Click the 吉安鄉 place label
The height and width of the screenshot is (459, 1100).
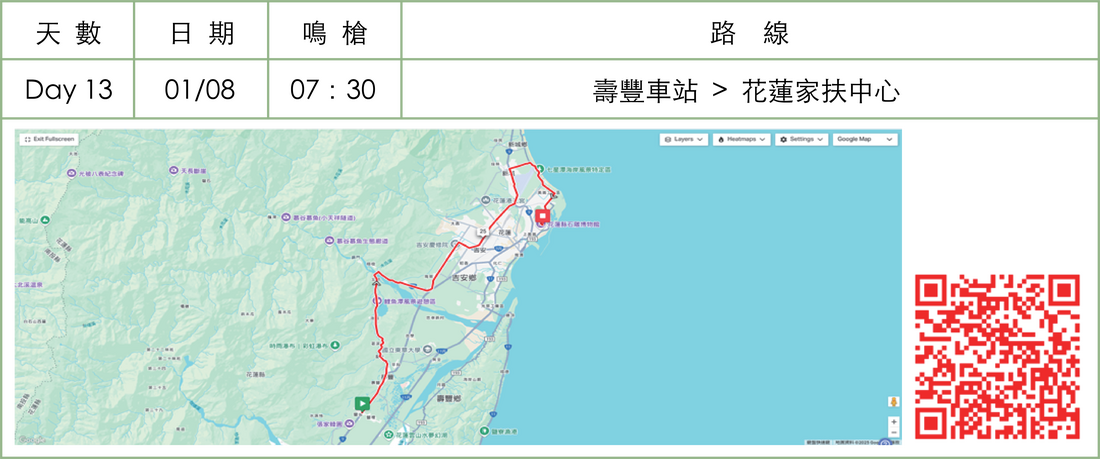point(464,278)
